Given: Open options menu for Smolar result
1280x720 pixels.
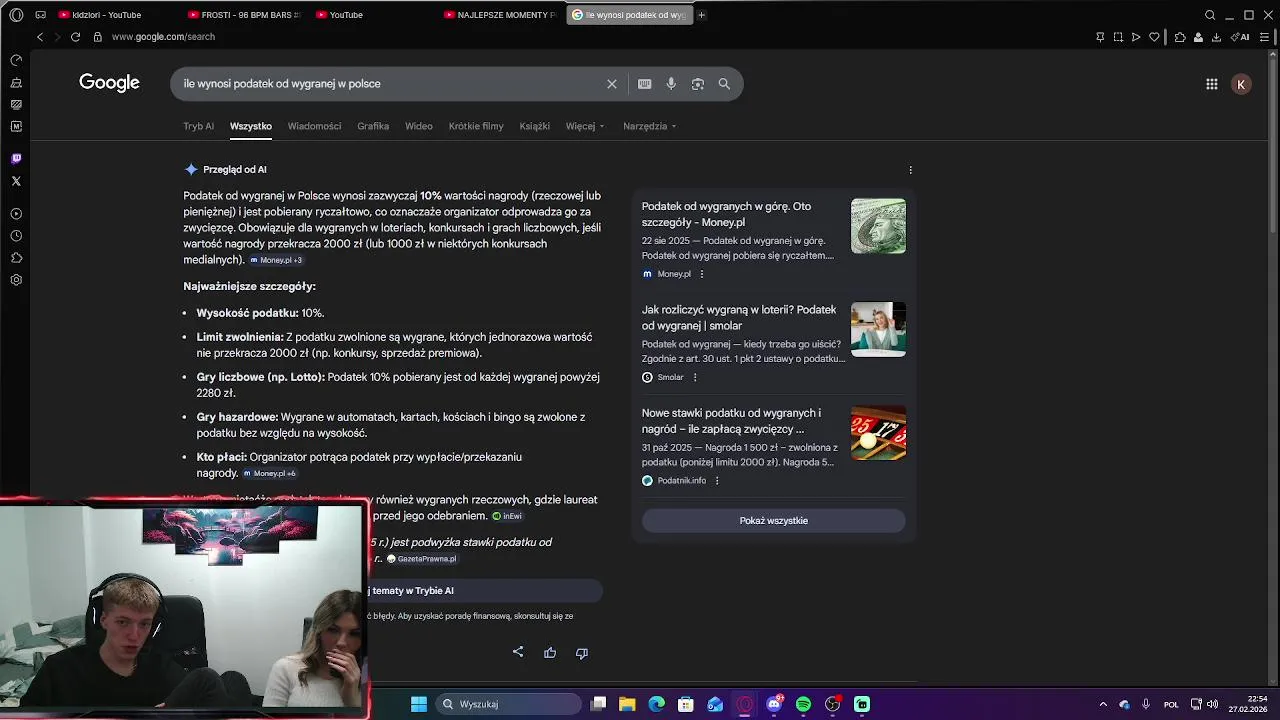Looking at the screenshot, I should 695,377.
